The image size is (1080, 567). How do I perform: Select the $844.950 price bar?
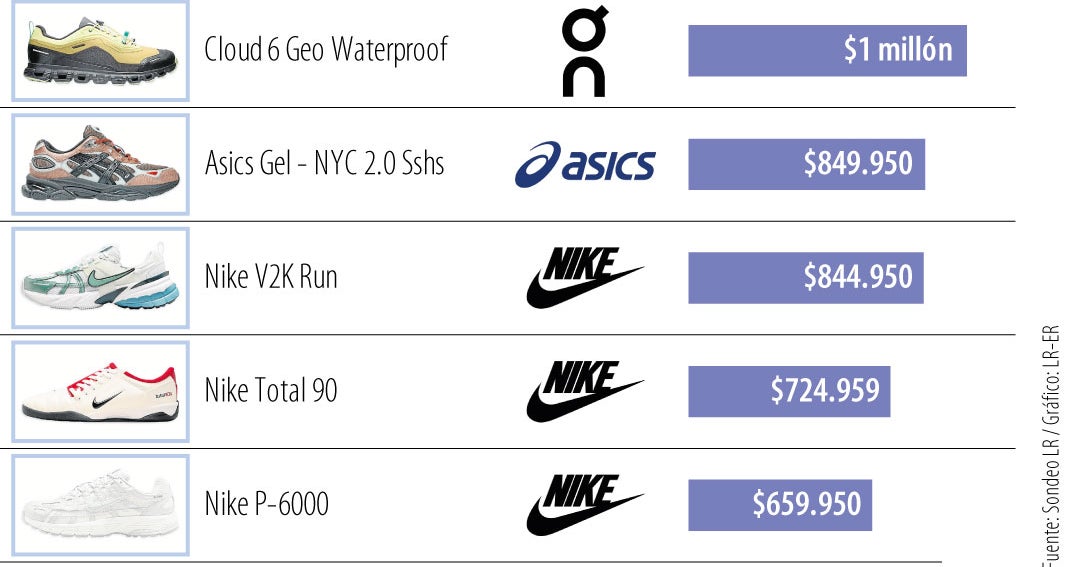point(805,278)
